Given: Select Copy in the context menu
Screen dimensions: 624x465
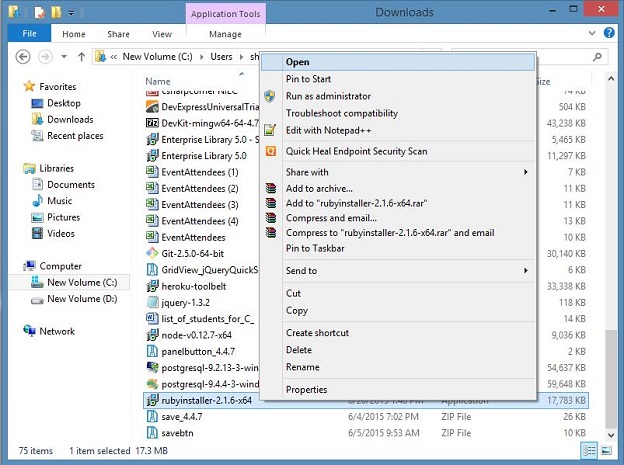Looking at the screenshot, I should pyautogui.click(x=296, y=310).
